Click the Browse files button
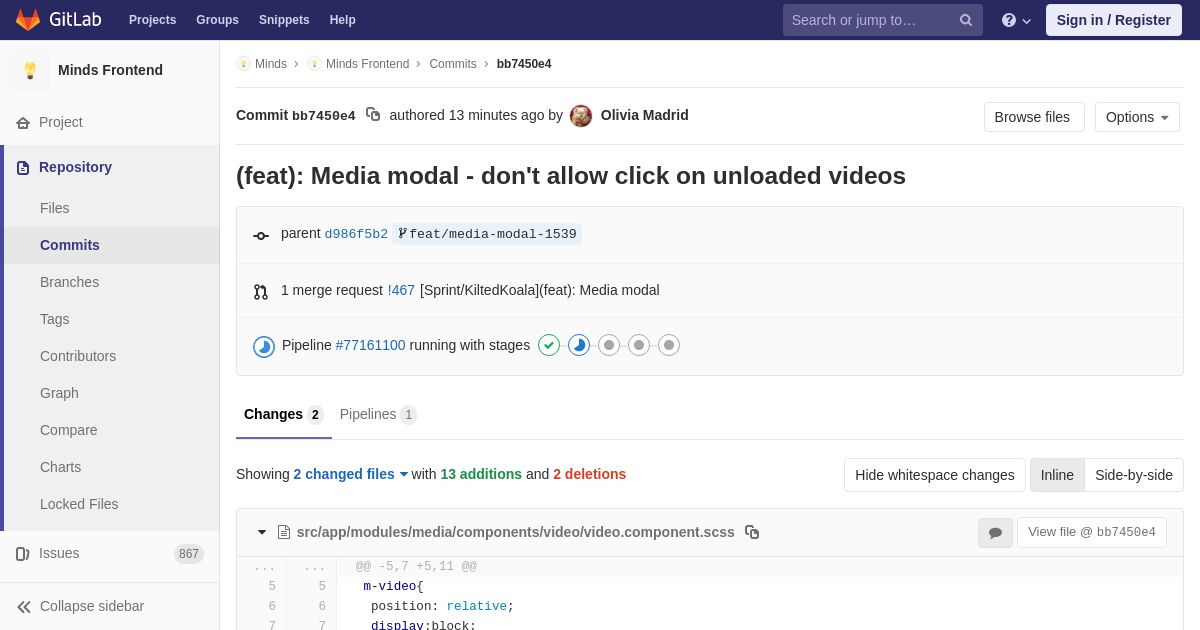 [1033, 117]
